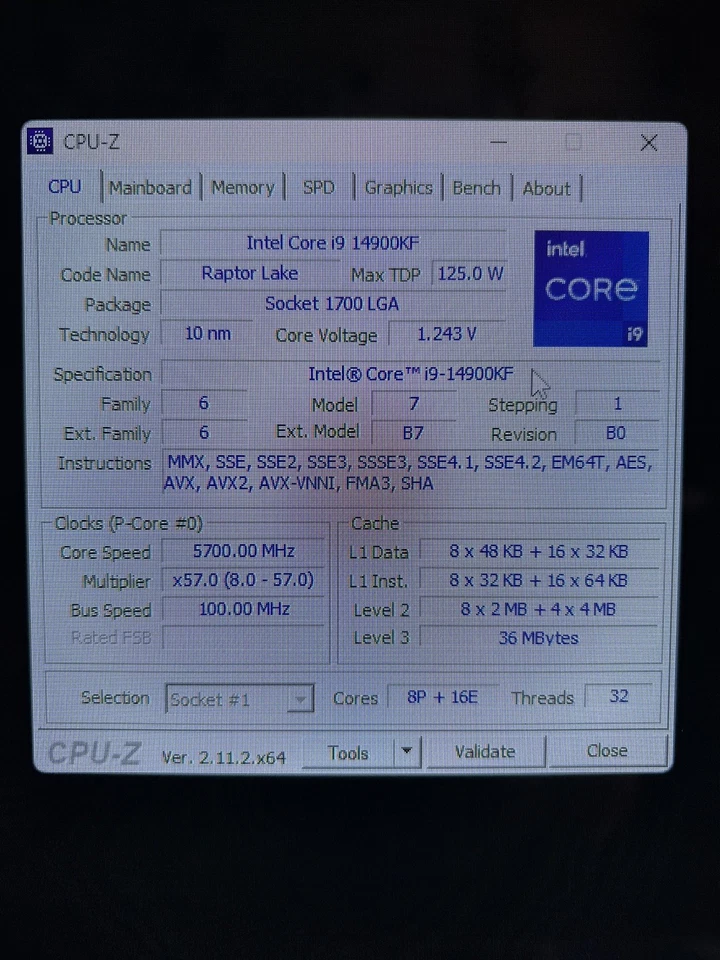The height and width of the screenshot is (960, 720).
Task: Expand the Tools button dropdown arrow
Action: [407, 751]
